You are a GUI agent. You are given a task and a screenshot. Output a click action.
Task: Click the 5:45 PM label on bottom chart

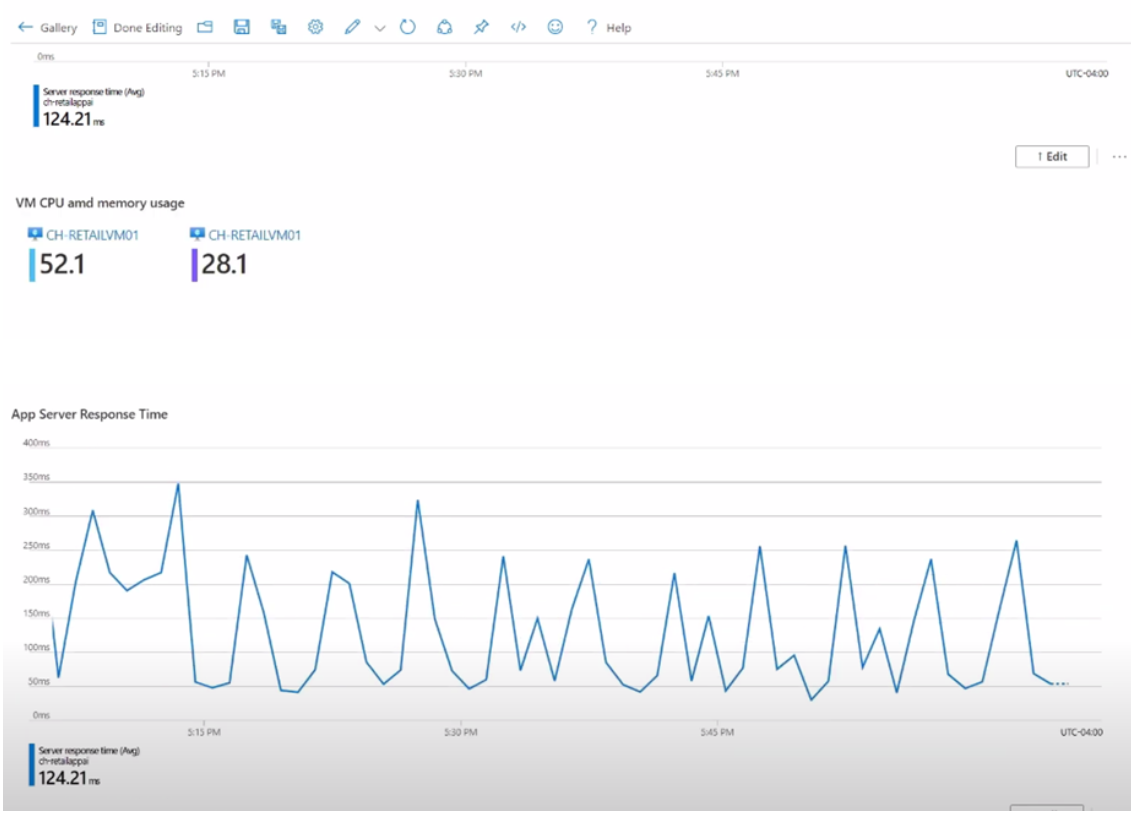point(717,732)
